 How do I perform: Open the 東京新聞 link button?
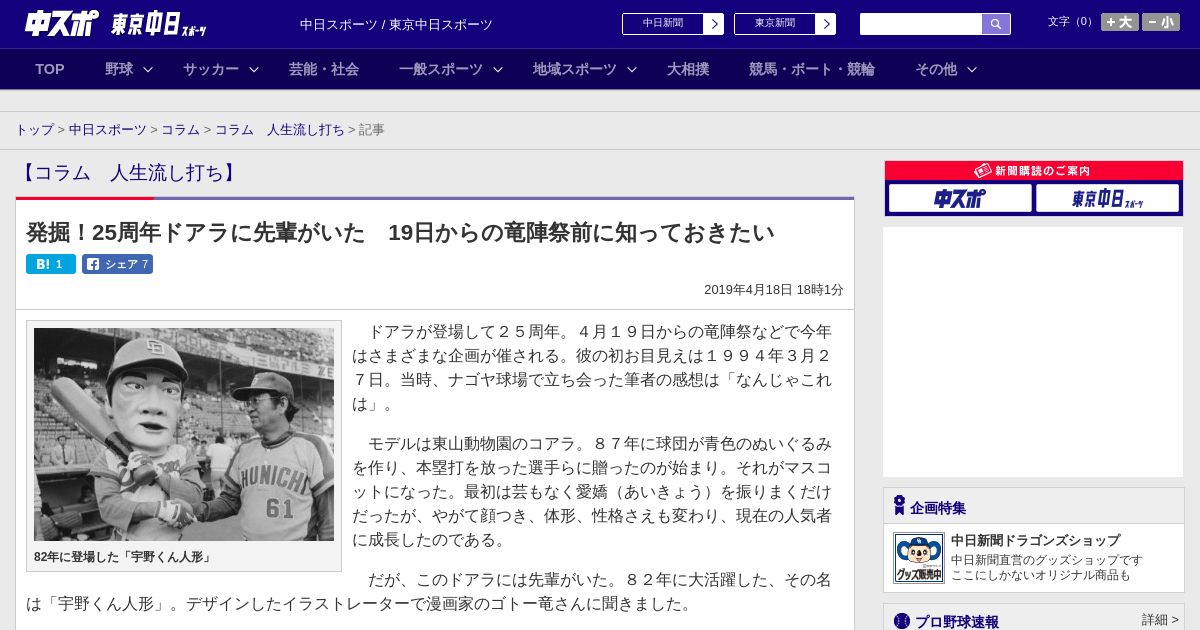(774, 24)
